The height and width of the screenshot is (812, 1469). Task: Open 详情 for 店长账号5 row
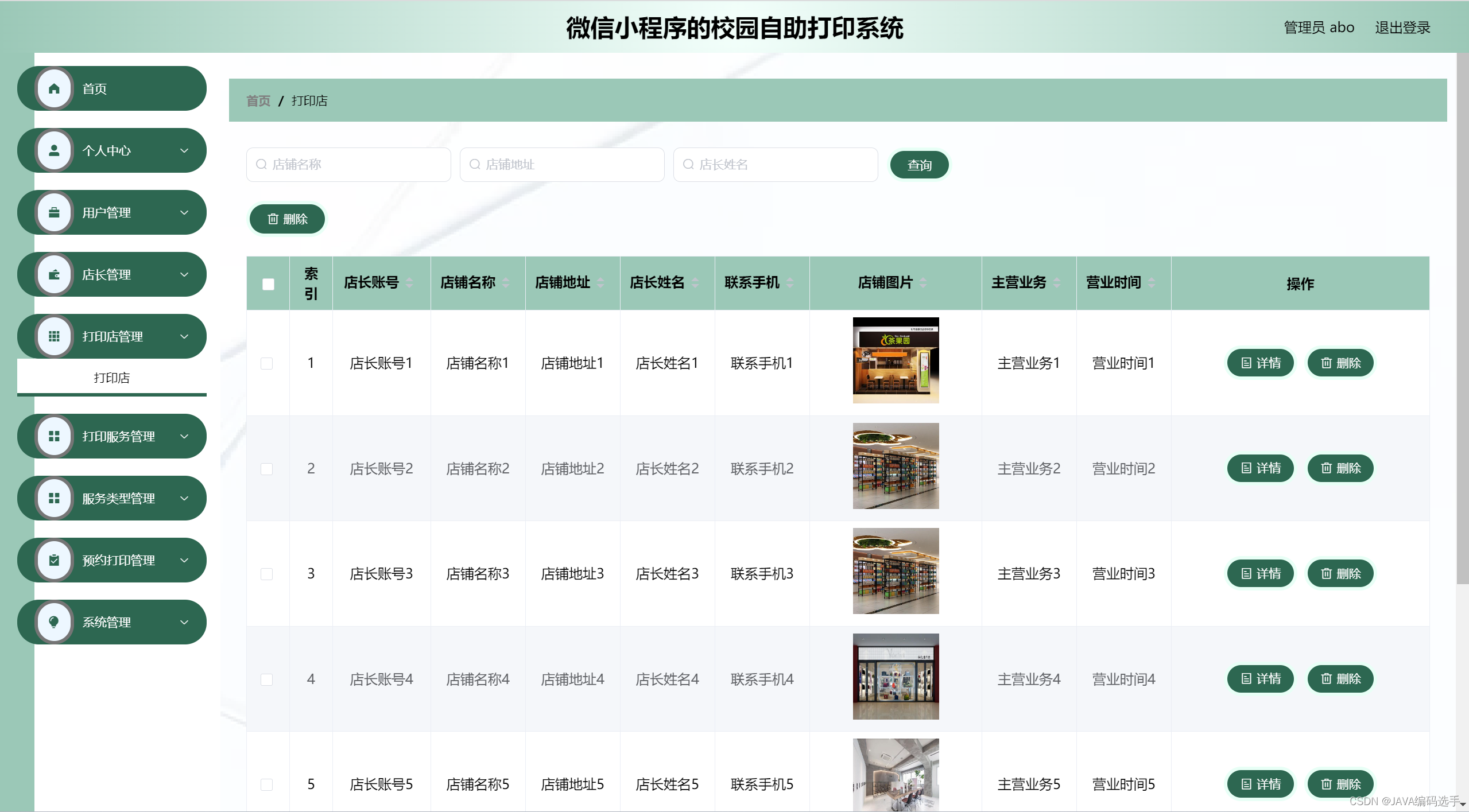(x=1261, y=784)
